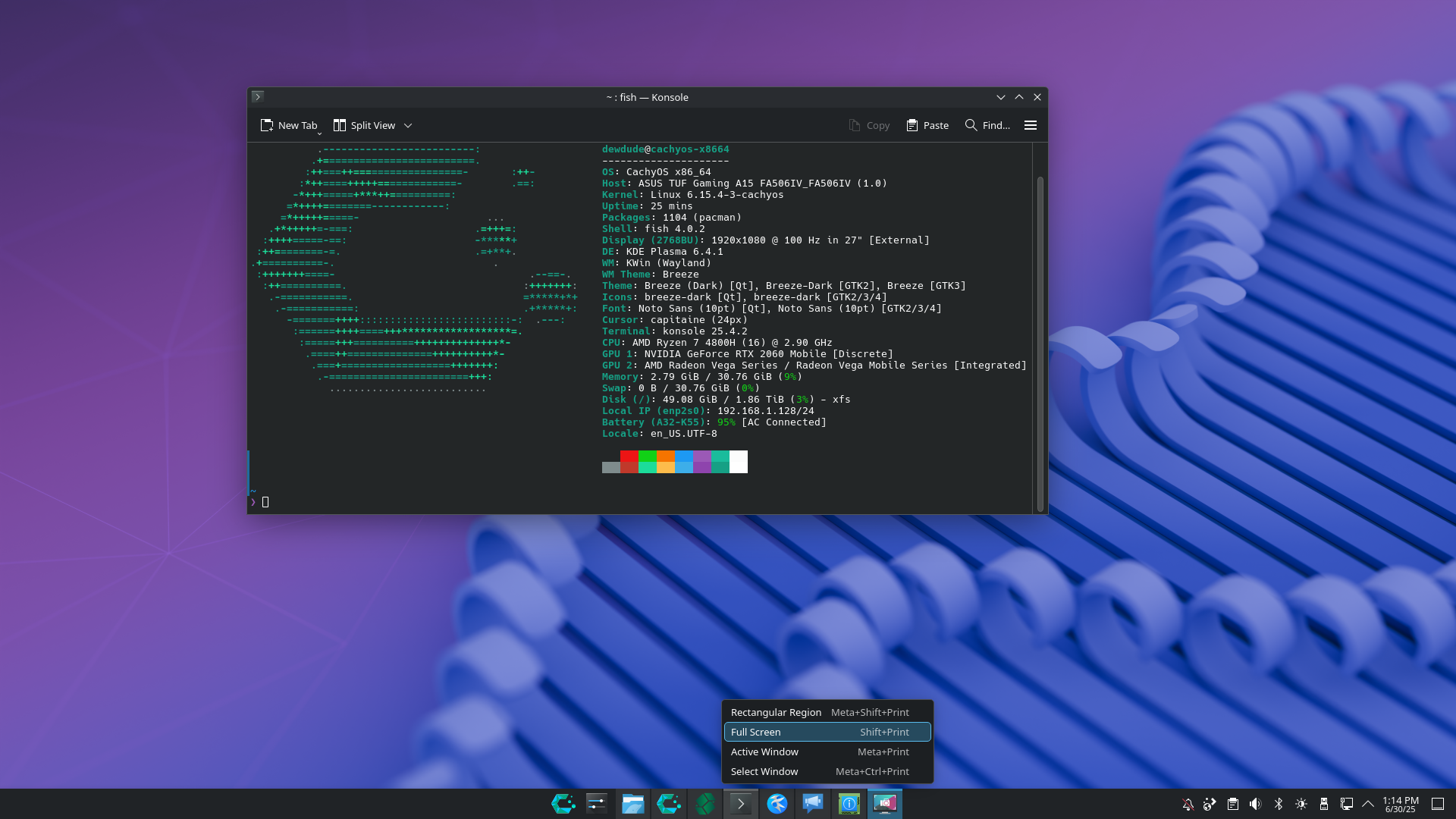
Task: Click the Kernel 'Linux 6.15.4-3-cachyos' line
Action: coord(693,195)
